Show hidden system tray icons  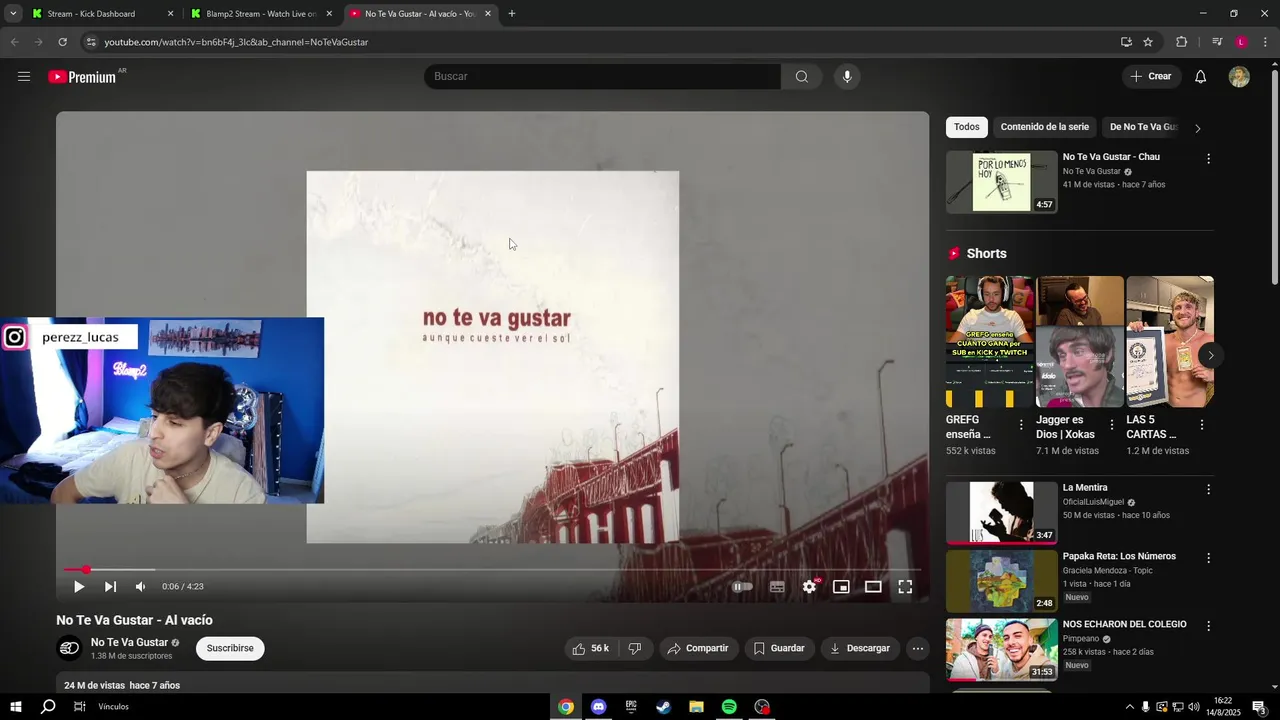(x=1130, y=707)
